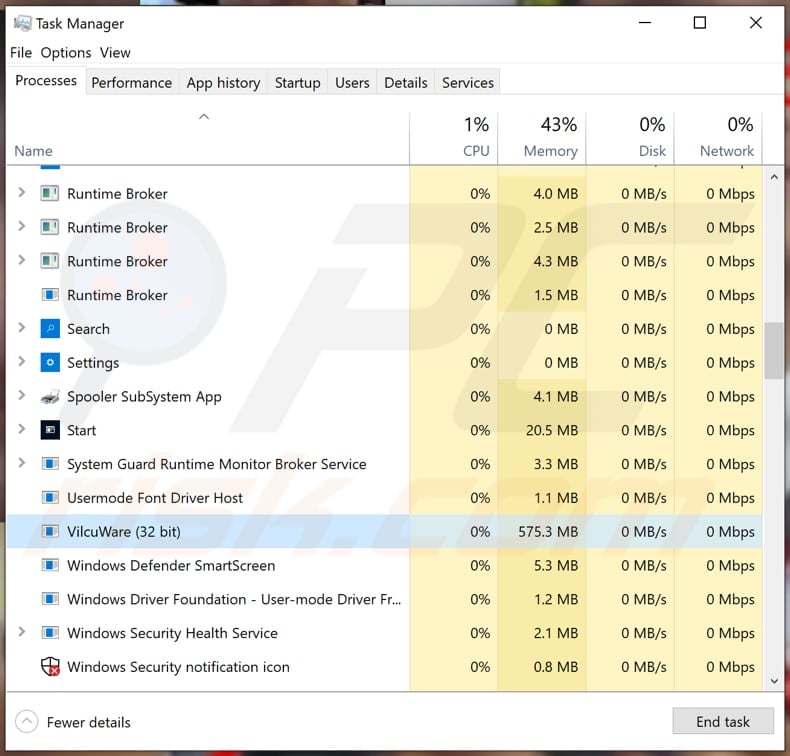Select the Processes tab

pyautogui.click(x=46, y=81)
